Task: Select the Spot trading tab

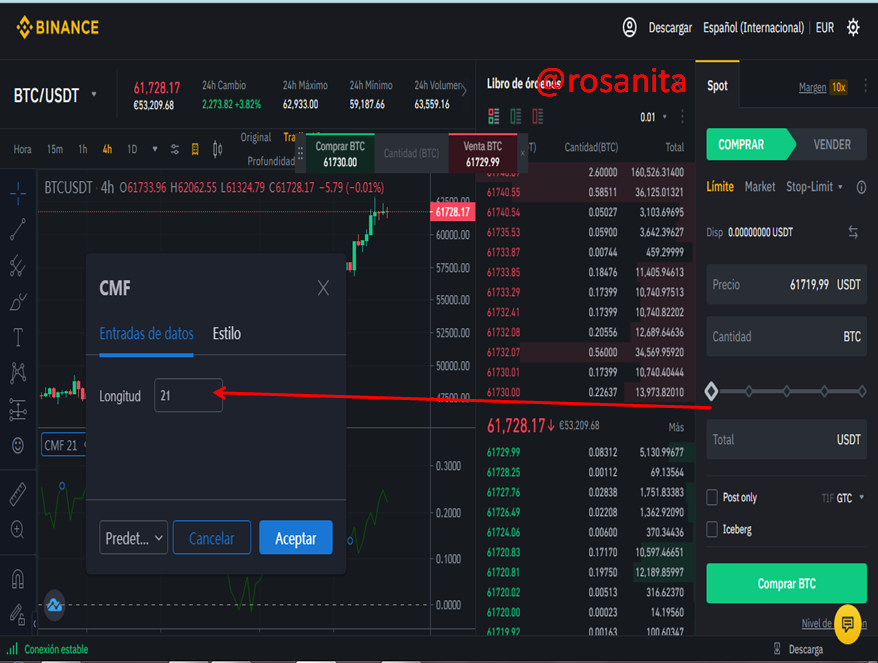Action: click(x=717, y=86)
